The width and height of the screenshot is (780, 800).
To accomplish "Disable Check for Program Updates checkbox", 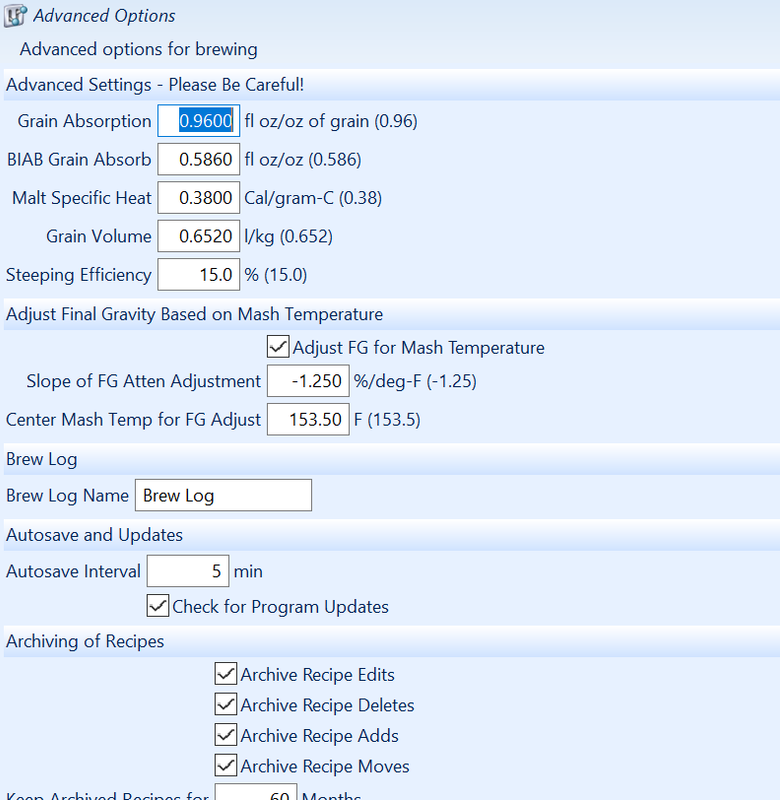I will click(x=158, y=606).
